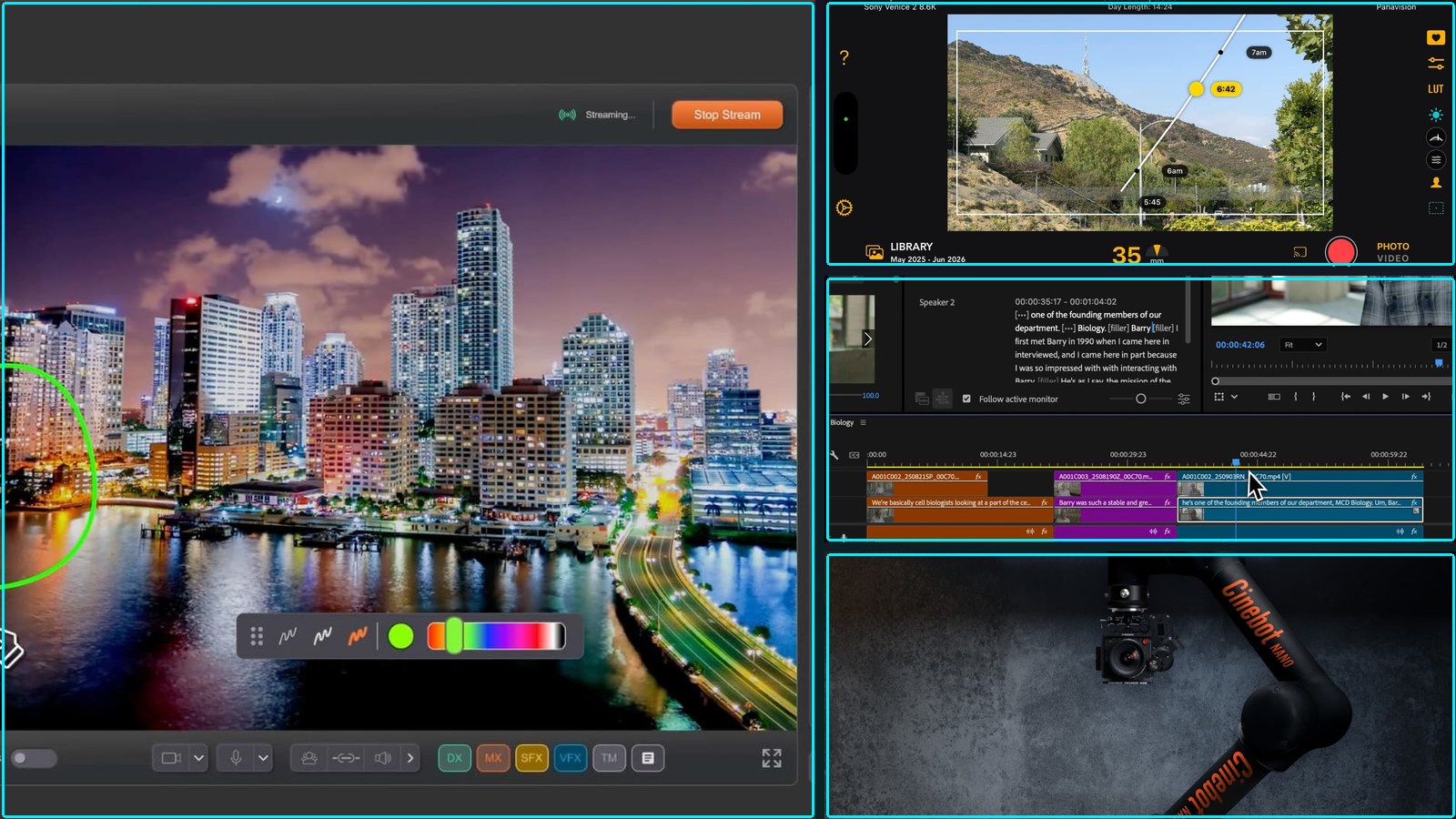Step forward one frame in monitor
The width and height of the screenshot is (1456, 819).
1405,397
